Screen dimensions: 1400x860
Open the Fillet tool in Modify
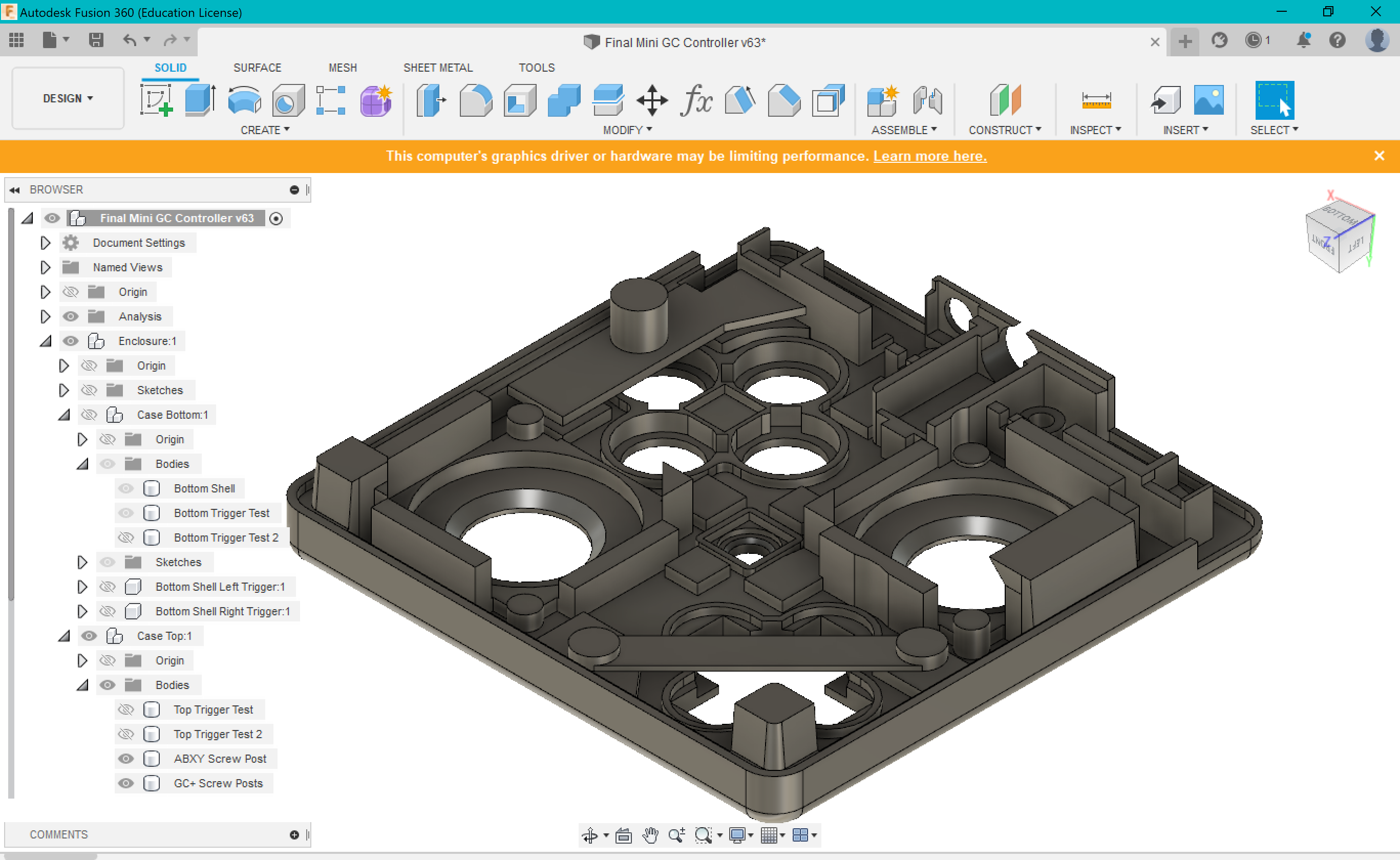click(476, 100)
